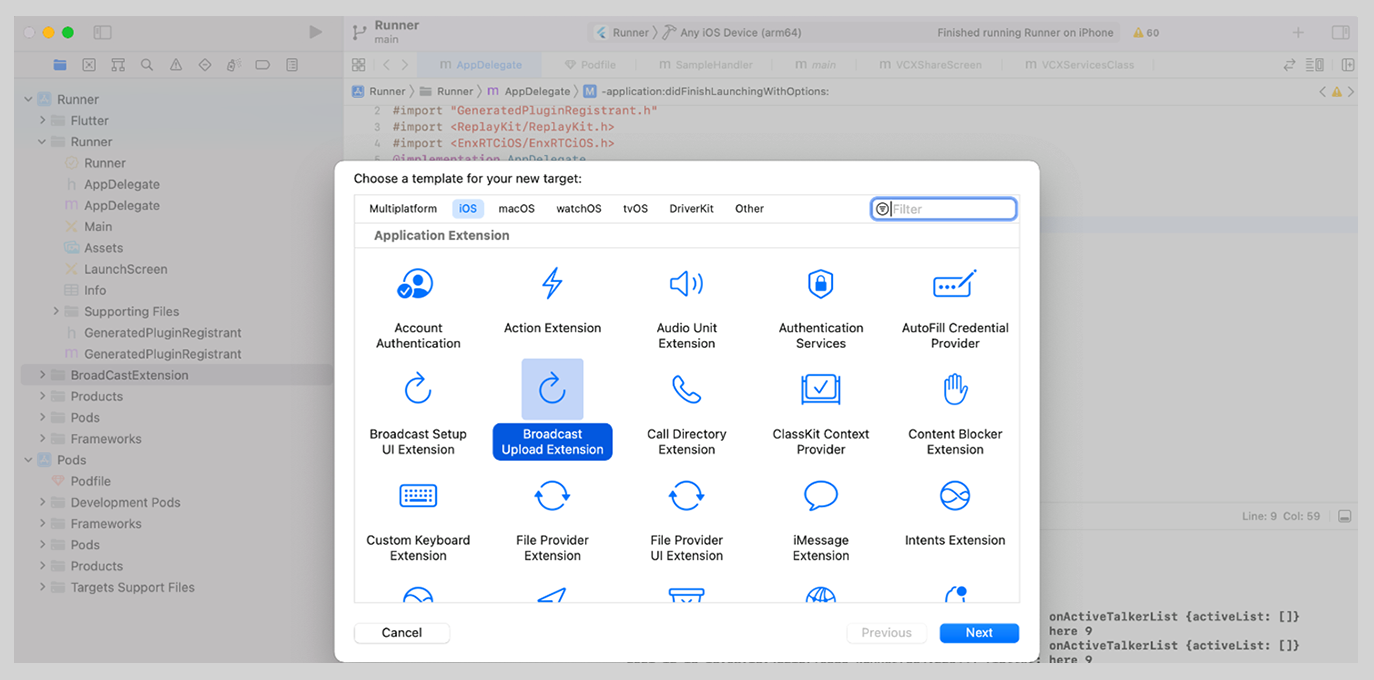This screenshot has width=1374, height=680.
Task: Cancel the new target dialog
Action: click(x=401, y=632)
